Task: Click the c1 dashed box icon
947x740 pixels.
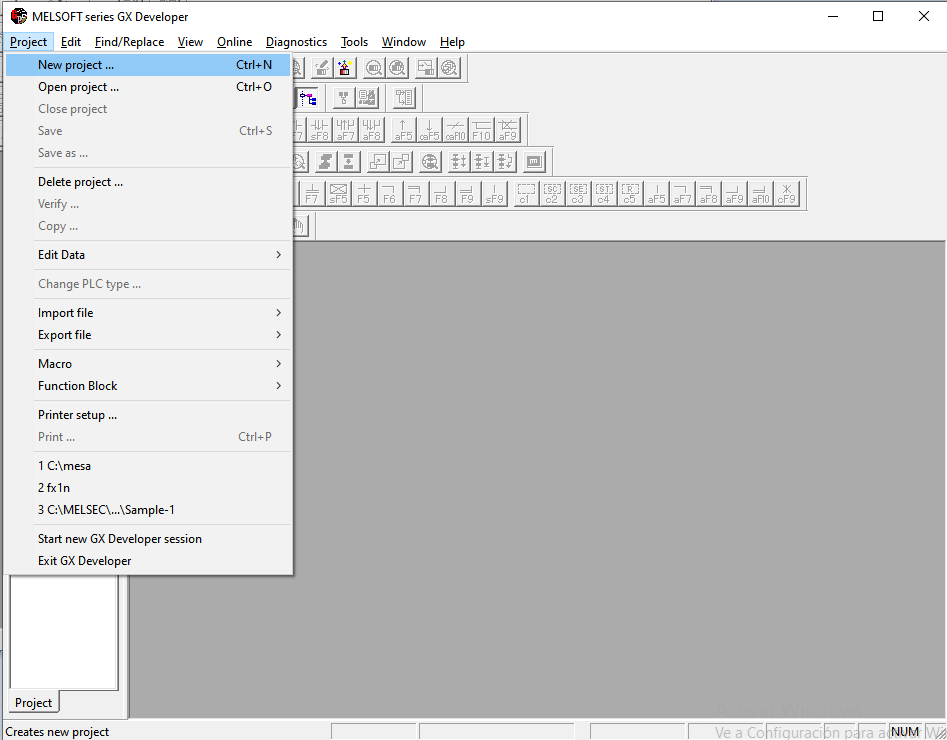Action: pyautogui.click(x=525, y=193)
